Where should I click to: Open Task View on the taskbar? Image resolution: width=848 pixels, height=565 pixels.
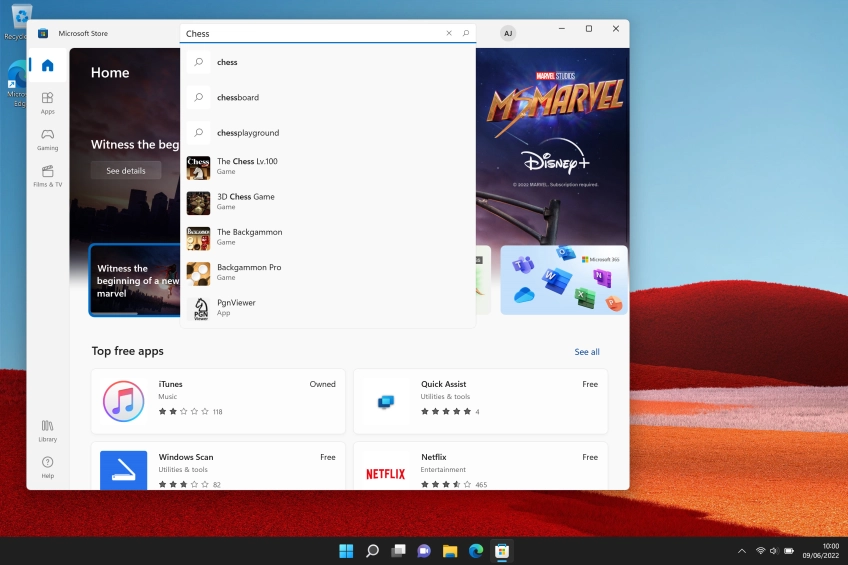click(x=399, y=551)
